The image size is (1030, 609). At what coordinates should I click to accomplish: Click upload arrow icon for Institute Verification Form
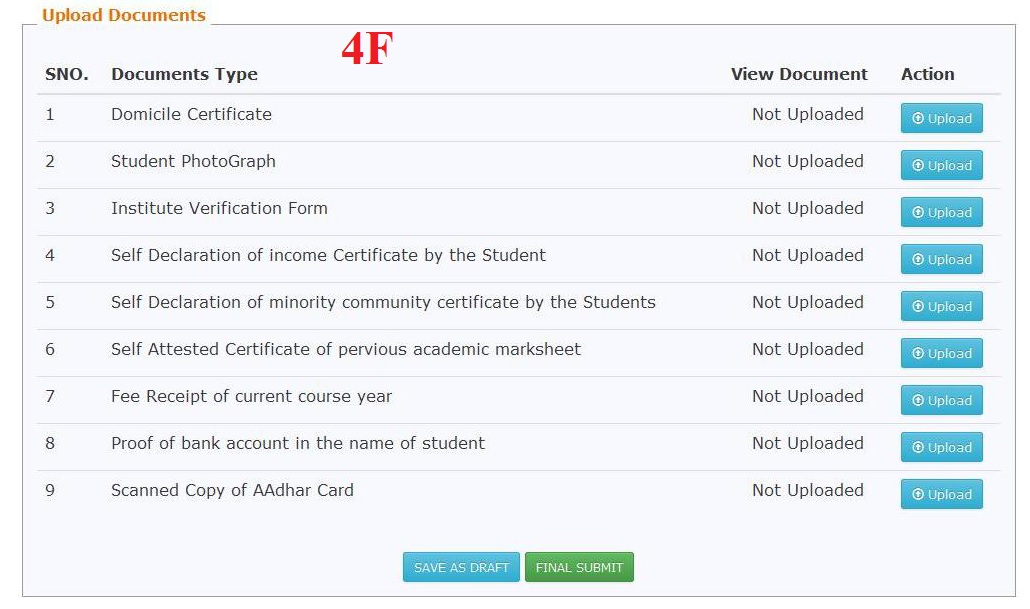tap(918, 212)
